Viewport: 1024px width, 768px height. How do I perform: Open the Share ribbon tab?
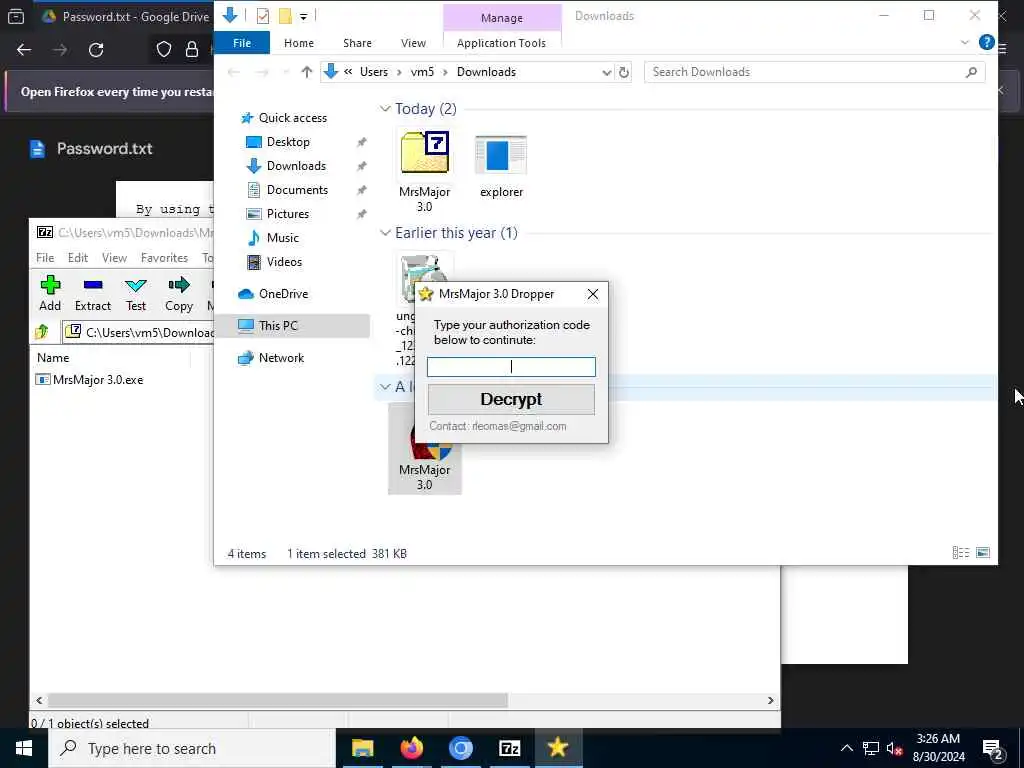point(357,43)
